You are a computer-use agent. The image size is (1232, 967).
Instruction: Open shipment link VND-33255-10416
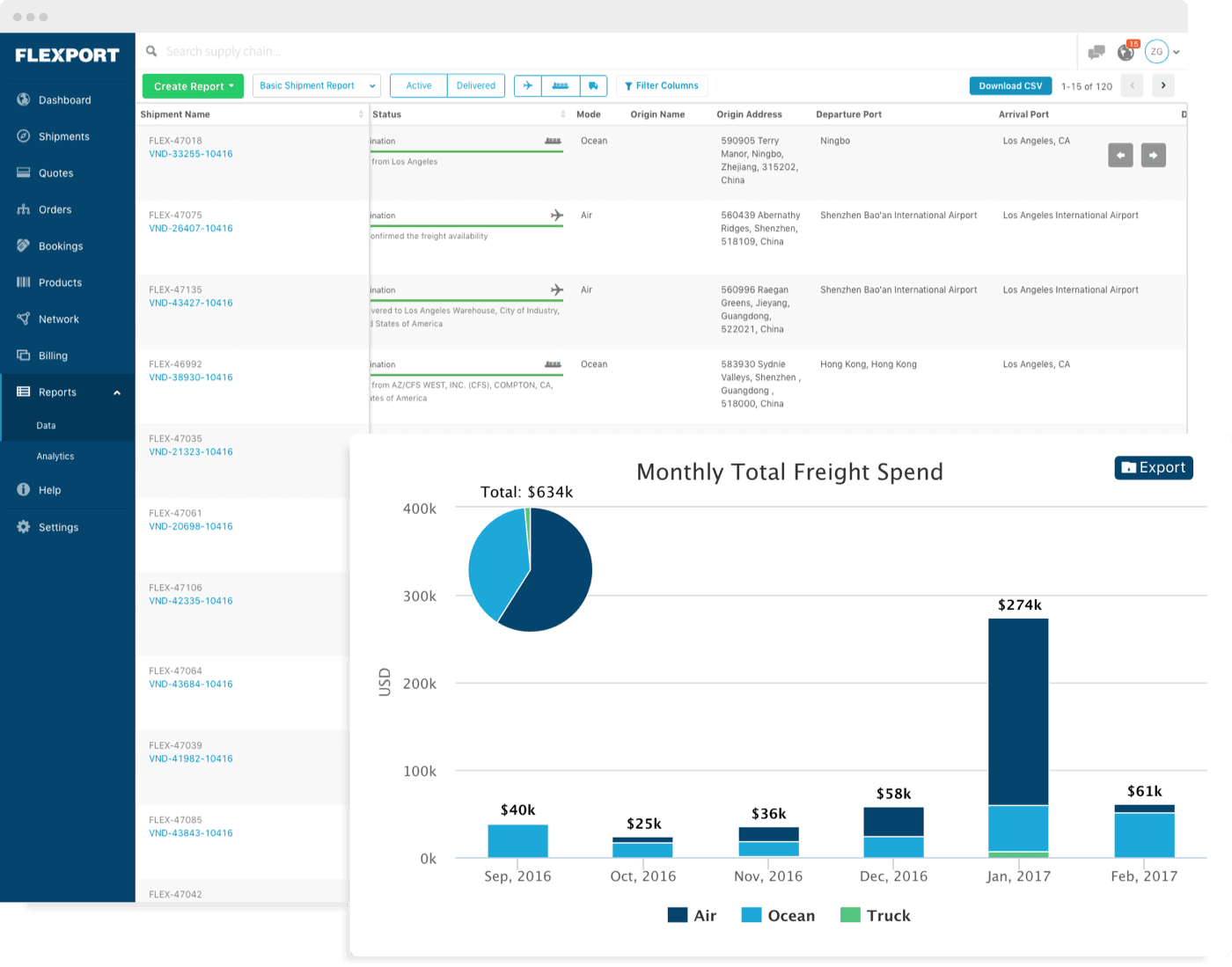click(191, 154)
